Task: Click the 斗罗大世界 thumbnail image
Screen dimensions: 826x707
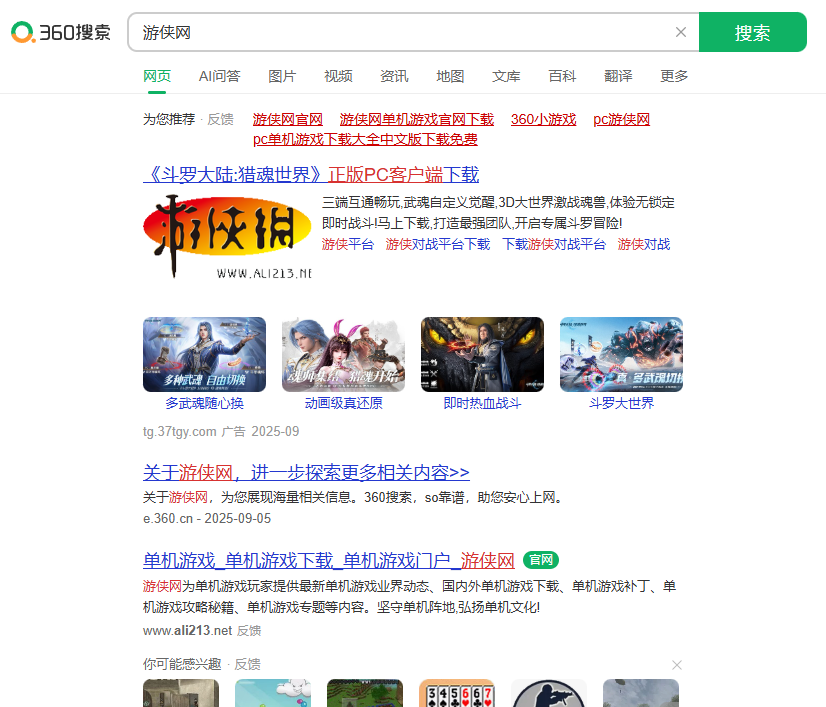Action: [622, 354]
